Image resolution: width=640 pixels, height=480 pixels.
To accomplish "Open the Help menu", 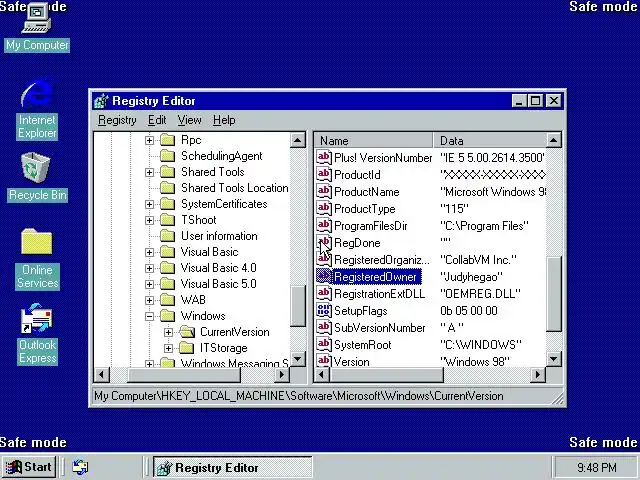I will click(x=224, y=120).
